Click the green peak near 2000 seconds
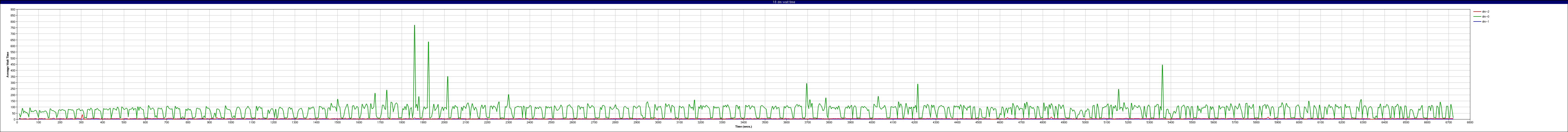 pos(447,77)
